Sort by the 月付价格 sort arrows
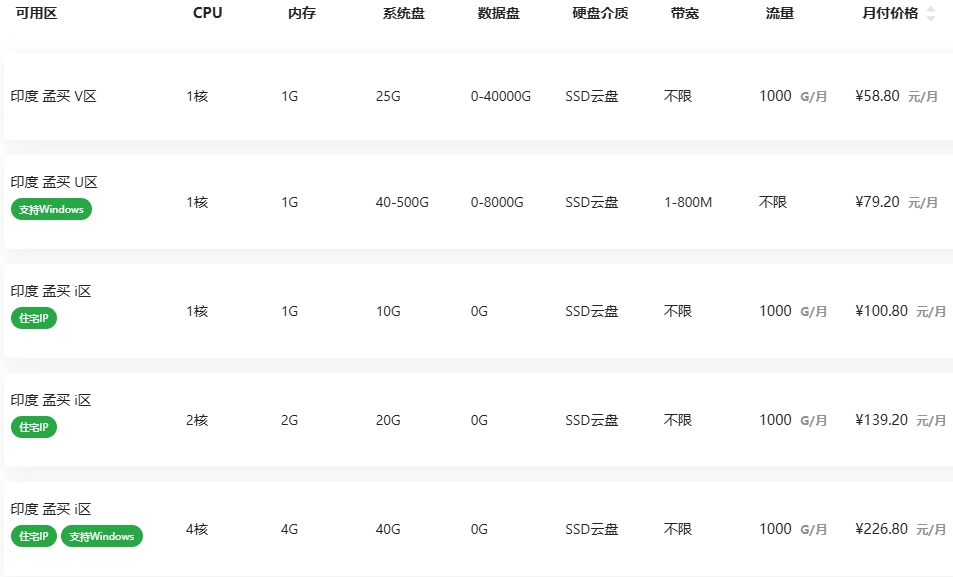Screen dimensions: 953x577 tap(931, 14)
